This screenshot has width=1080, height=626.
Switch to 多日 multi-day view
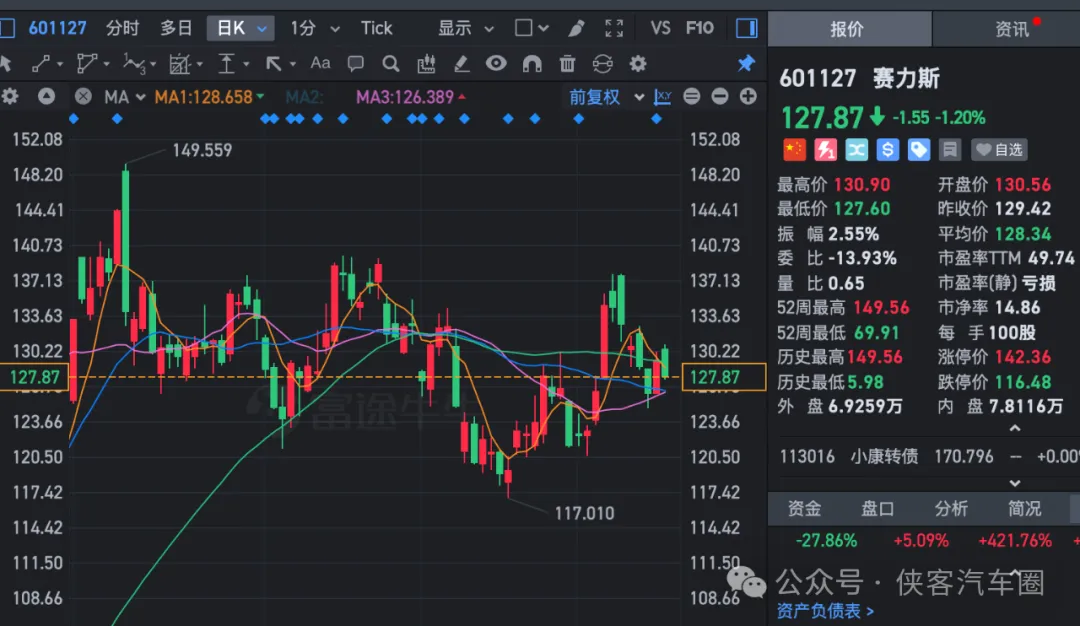tap(176, 28)
